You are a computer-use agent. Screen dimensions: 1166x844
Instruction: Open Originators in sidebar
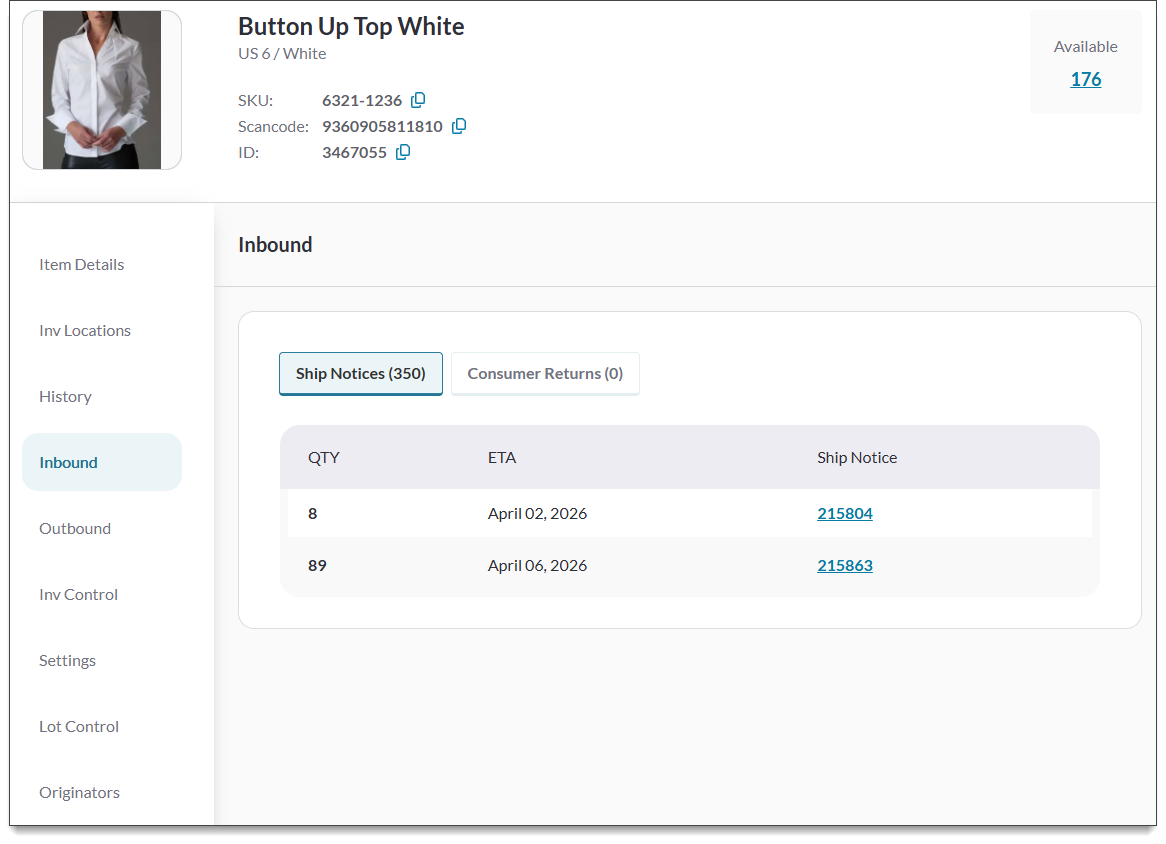79,792
